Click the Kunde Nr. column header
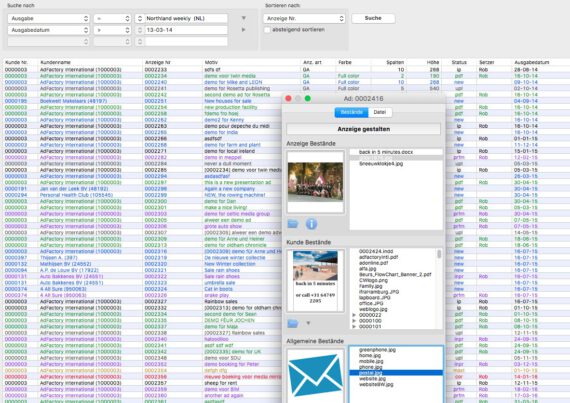The height and width of the screenshot is (403, 570). [x=16, y=63]
